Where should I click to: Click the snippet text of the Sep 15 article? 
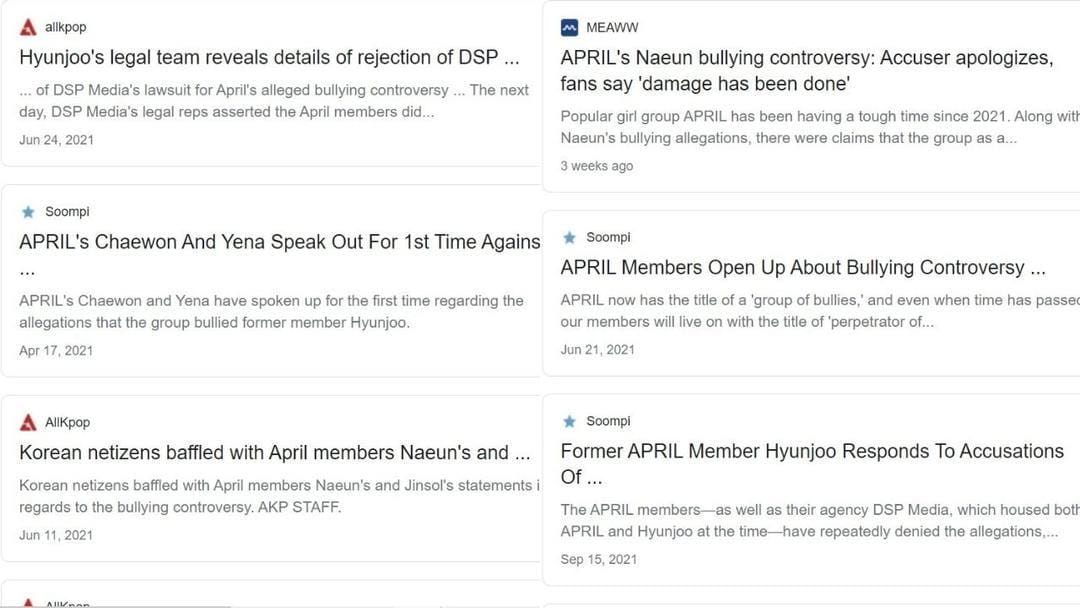click(810, 520)
